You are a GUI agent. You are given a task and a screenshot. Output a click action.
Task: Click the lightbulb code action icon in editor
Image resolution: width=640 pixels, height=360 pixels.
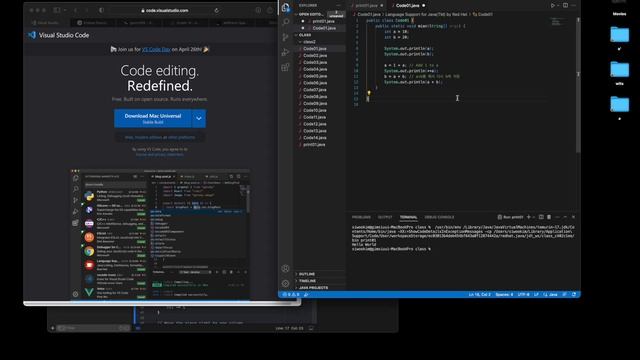click(x=369, y=93)
